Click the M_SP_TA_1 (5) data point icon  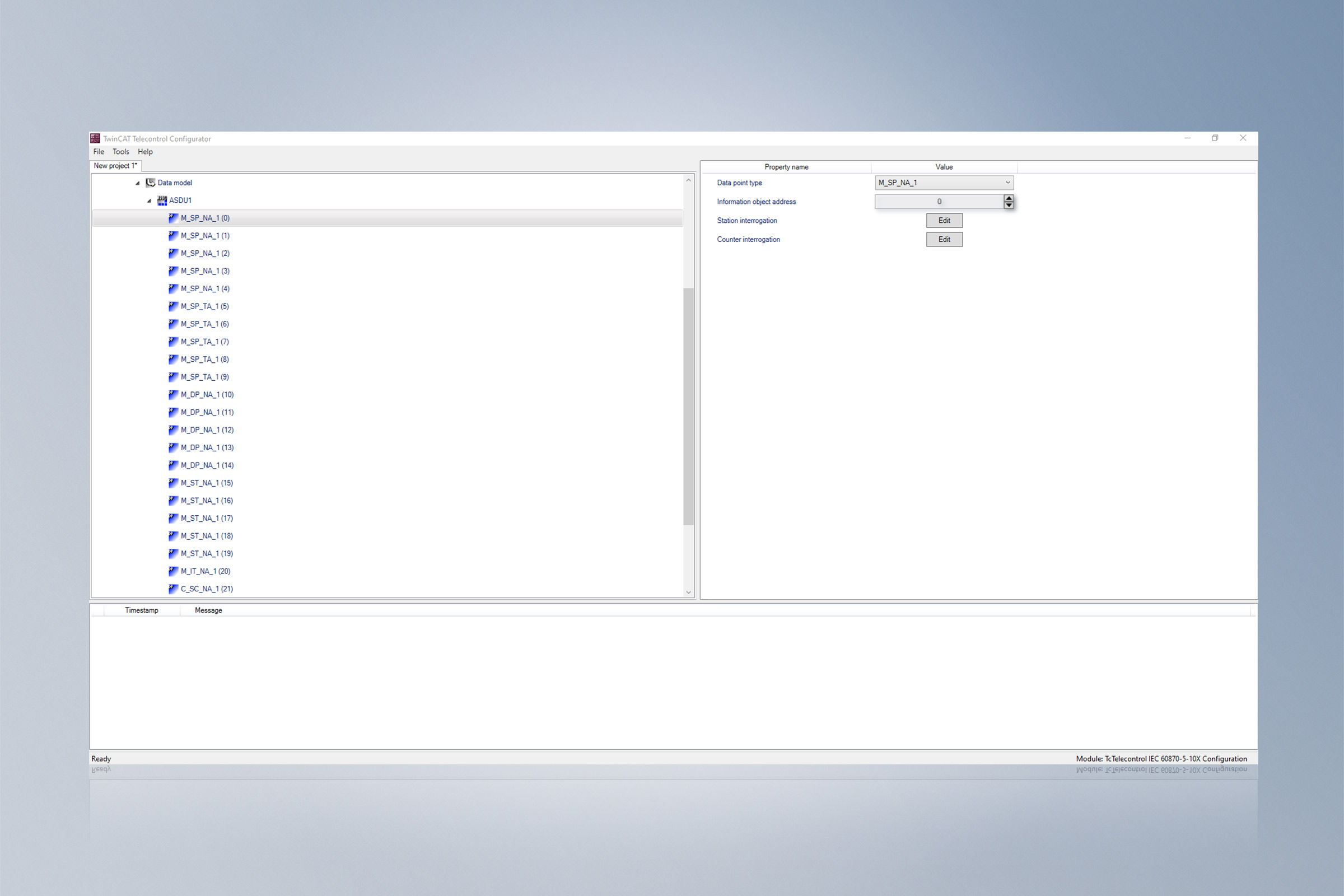click(174, 306)
